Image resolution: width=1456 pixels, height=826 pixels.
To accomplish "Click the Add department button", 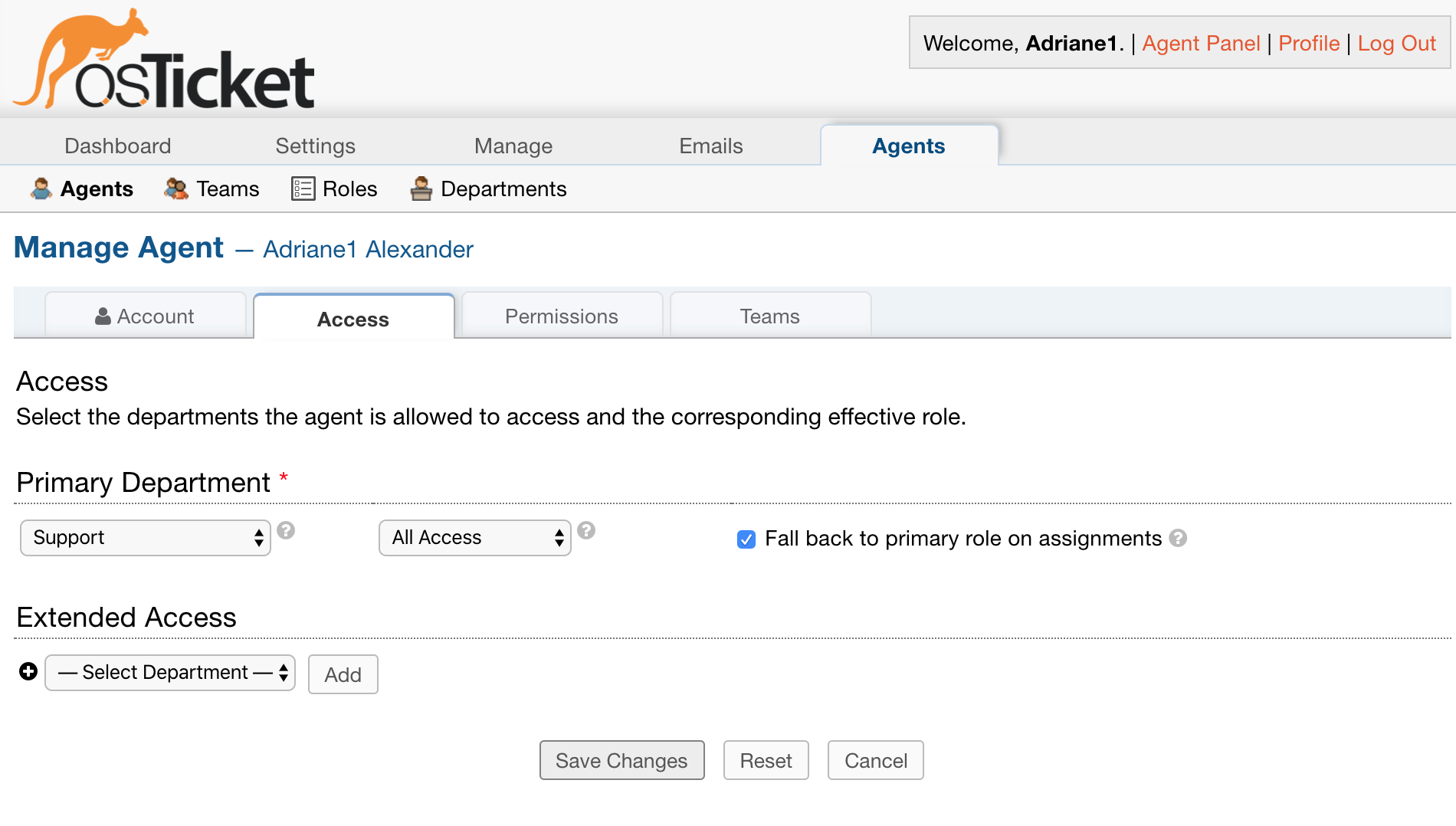I will pos(343,674).
